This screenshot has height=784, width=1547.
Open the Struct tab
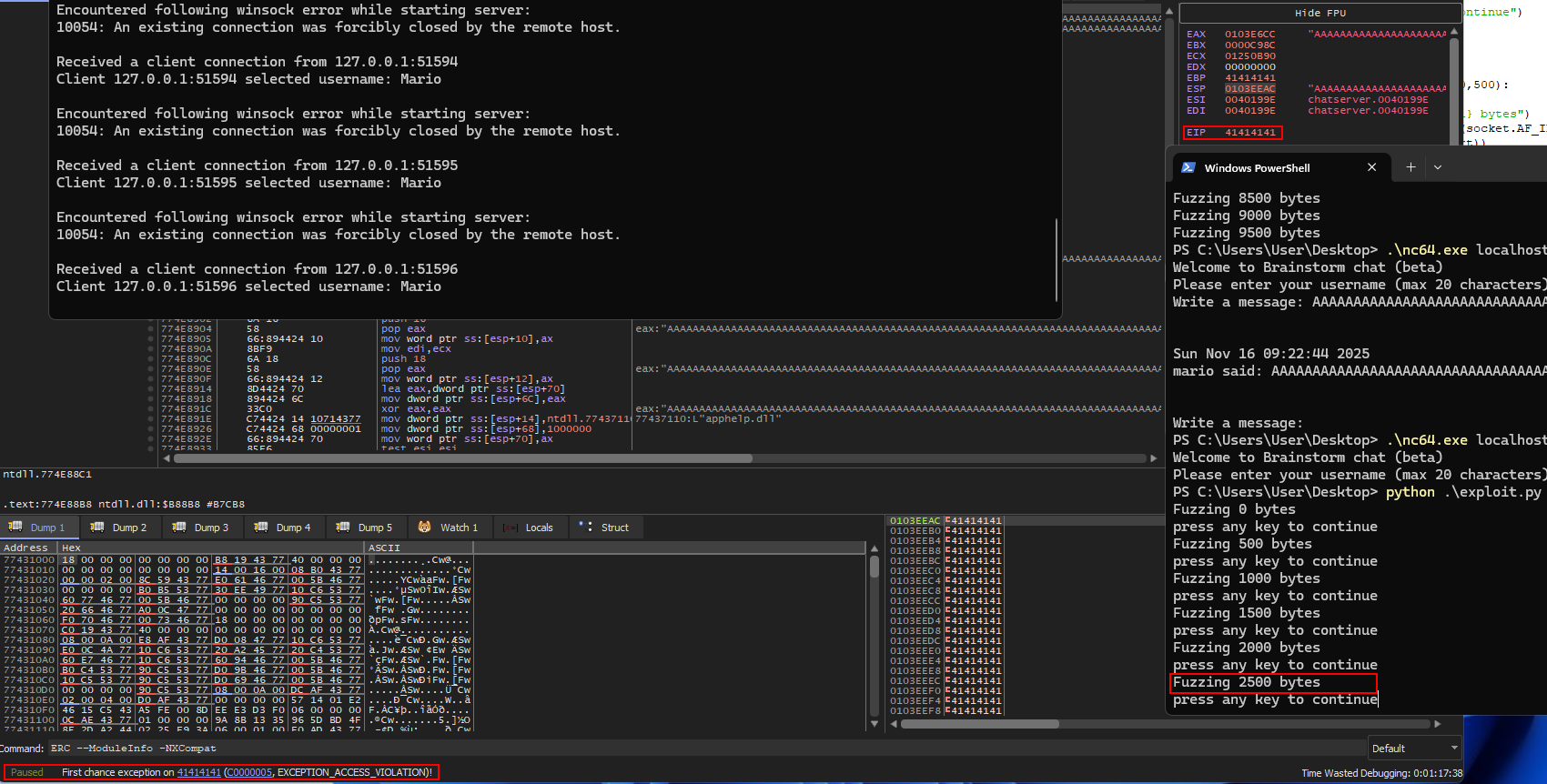(x=606, y=528)
